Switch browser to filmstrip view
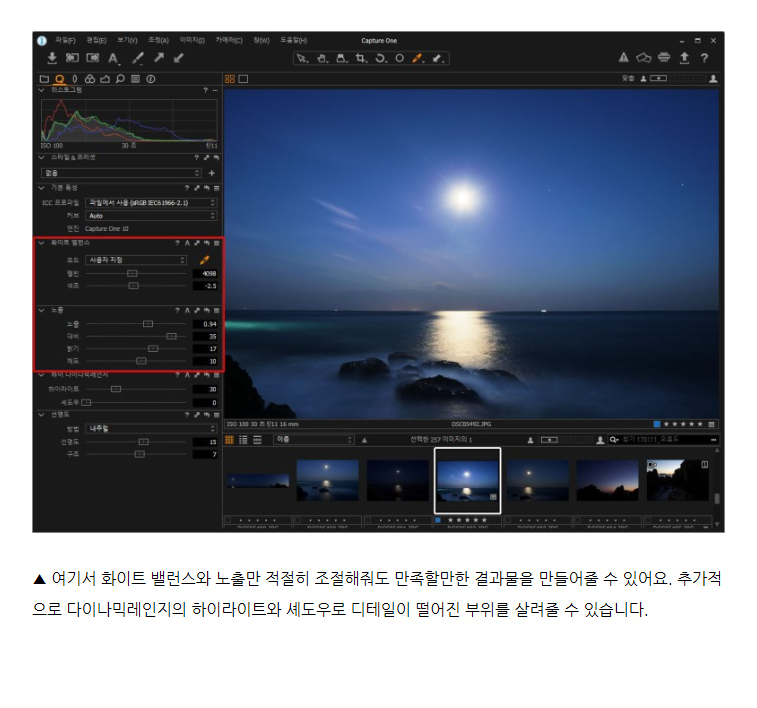 257,440
